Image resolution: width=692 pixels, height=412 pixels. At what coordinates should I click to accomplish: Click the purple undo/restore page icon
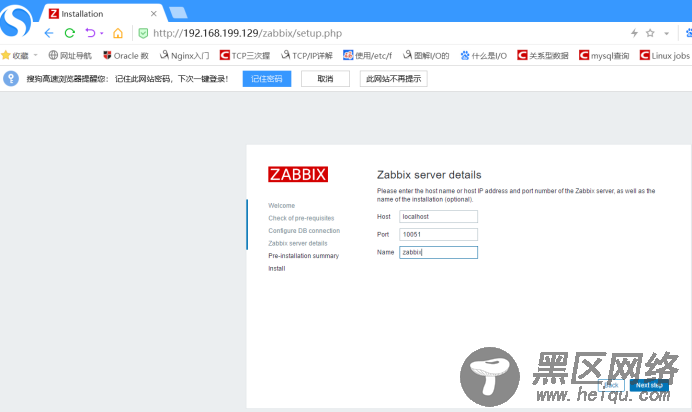(x=90, y=33)
